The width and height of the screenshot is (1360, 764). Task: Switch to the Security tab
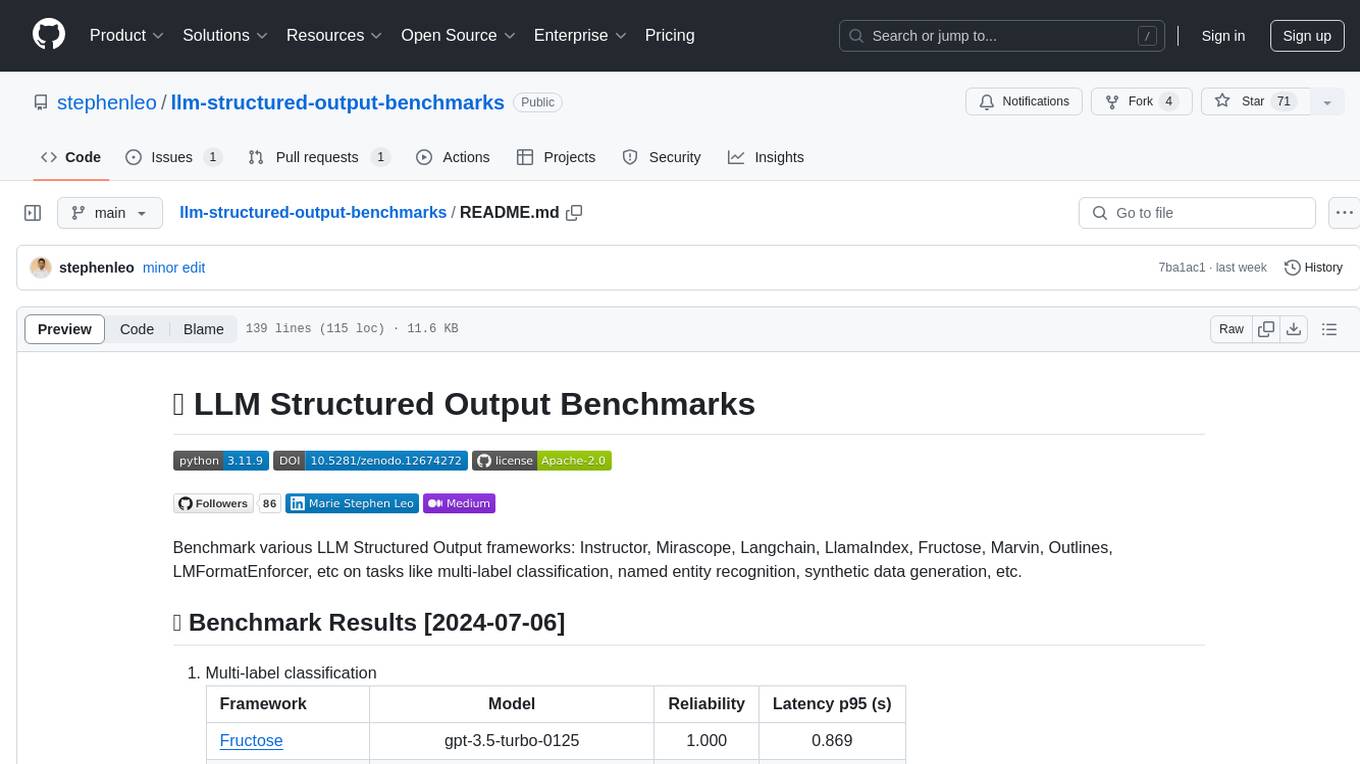[661, 157]
